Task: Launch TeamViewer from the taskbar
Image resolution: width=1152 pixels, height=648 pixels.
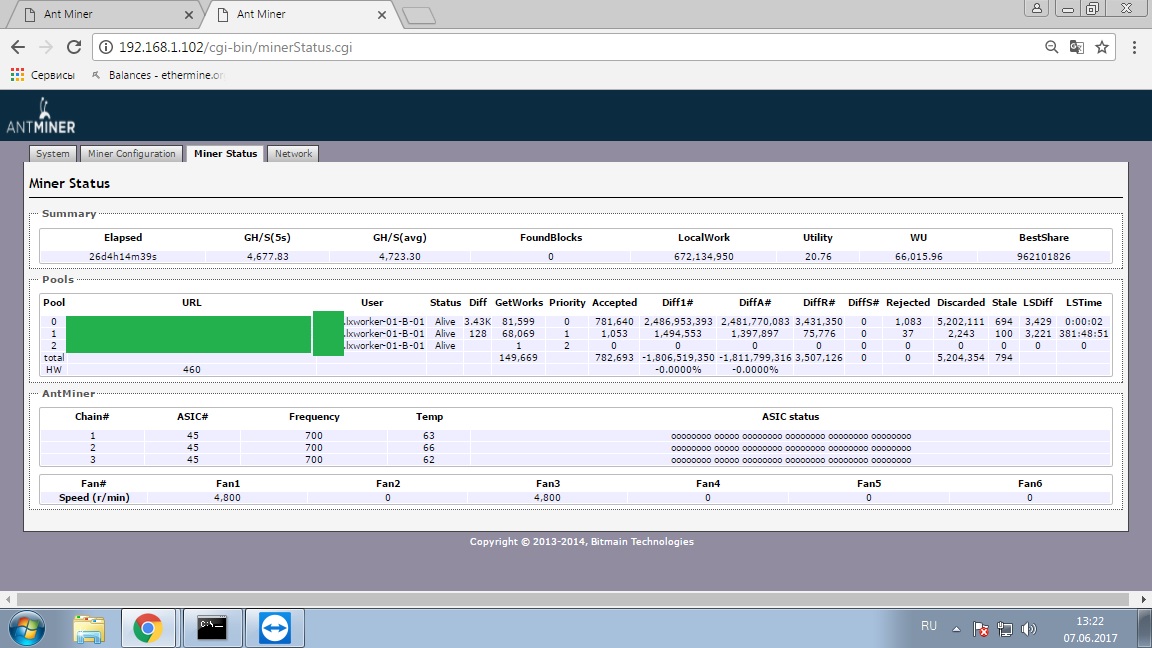Action: tap(275, 628)
